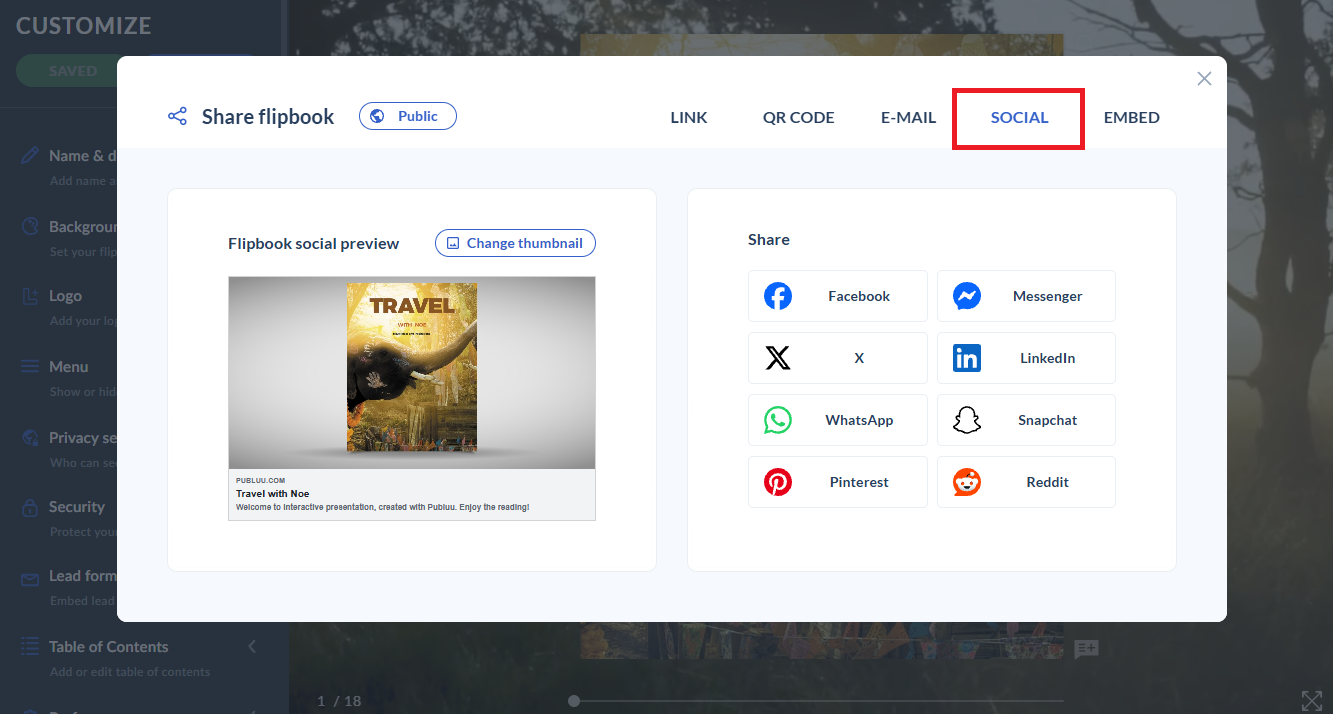Image resolution: width=1333 pixels, height=714 pixels.
Task: Click the WhatsApp logo icon
Action: (x=778, y=420)
